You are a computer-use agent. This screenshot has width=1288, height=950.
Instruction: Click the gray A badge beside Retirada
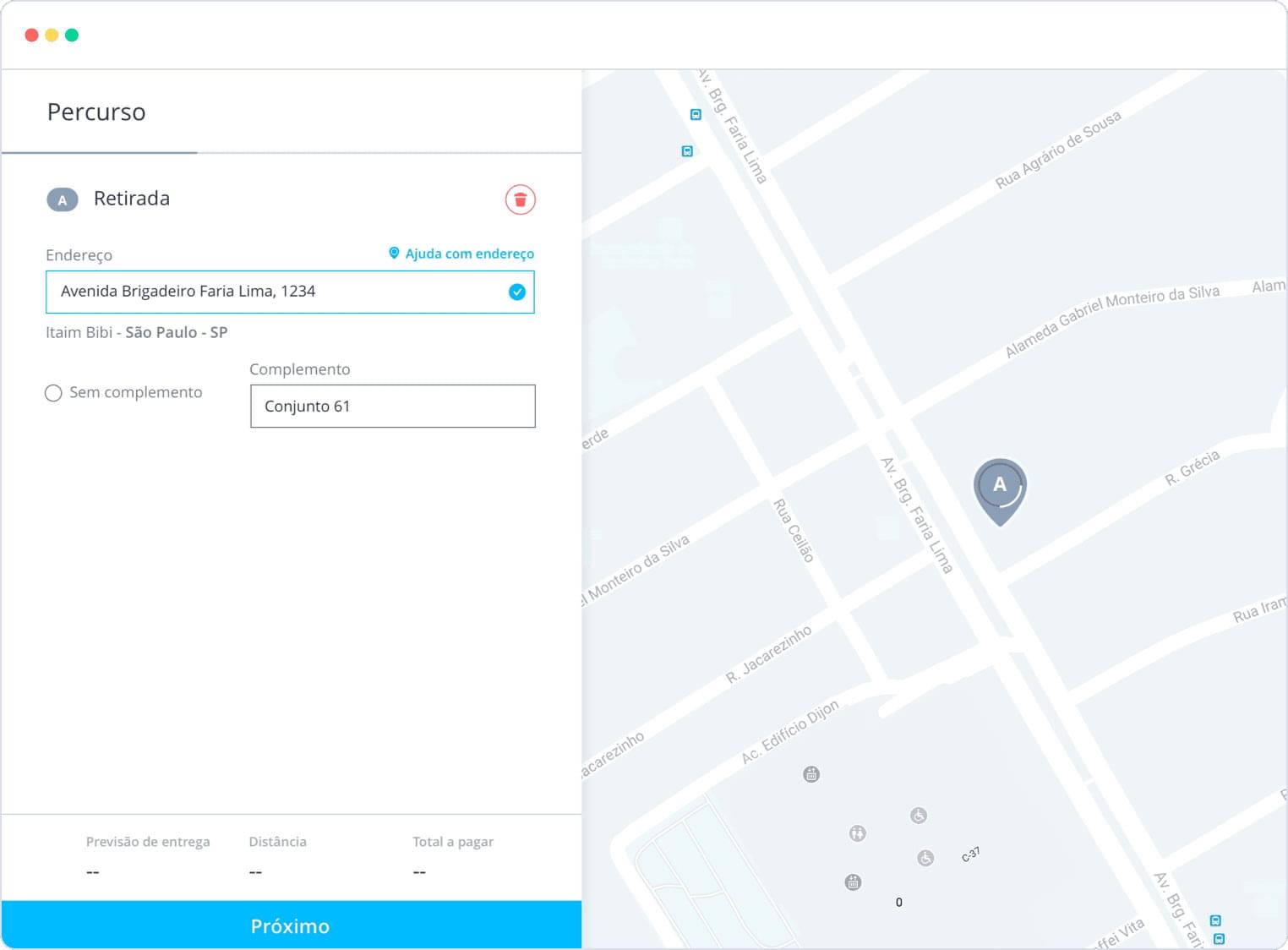point(62,200)
